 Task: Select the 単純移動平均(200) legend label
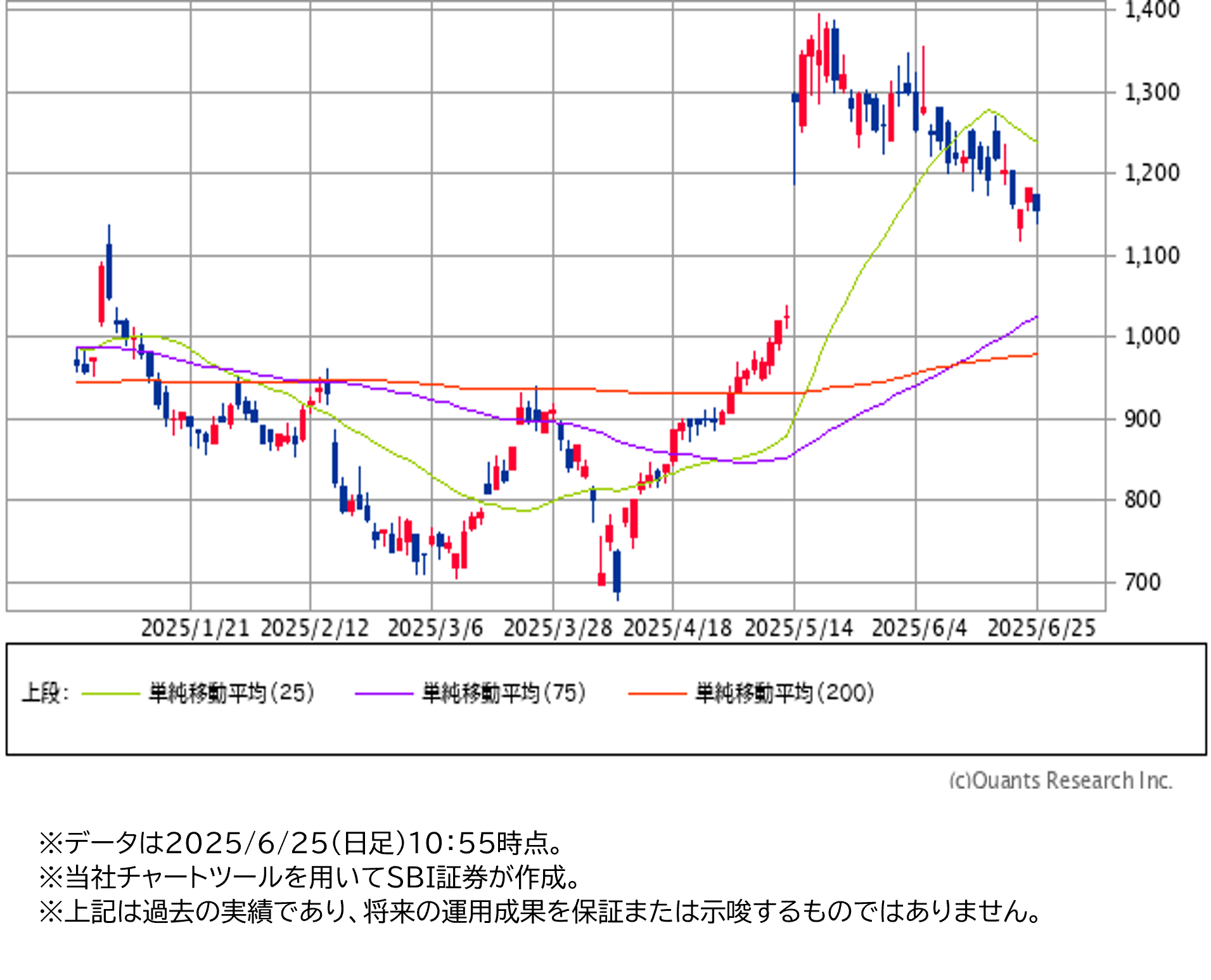click(x=785, y=693)
